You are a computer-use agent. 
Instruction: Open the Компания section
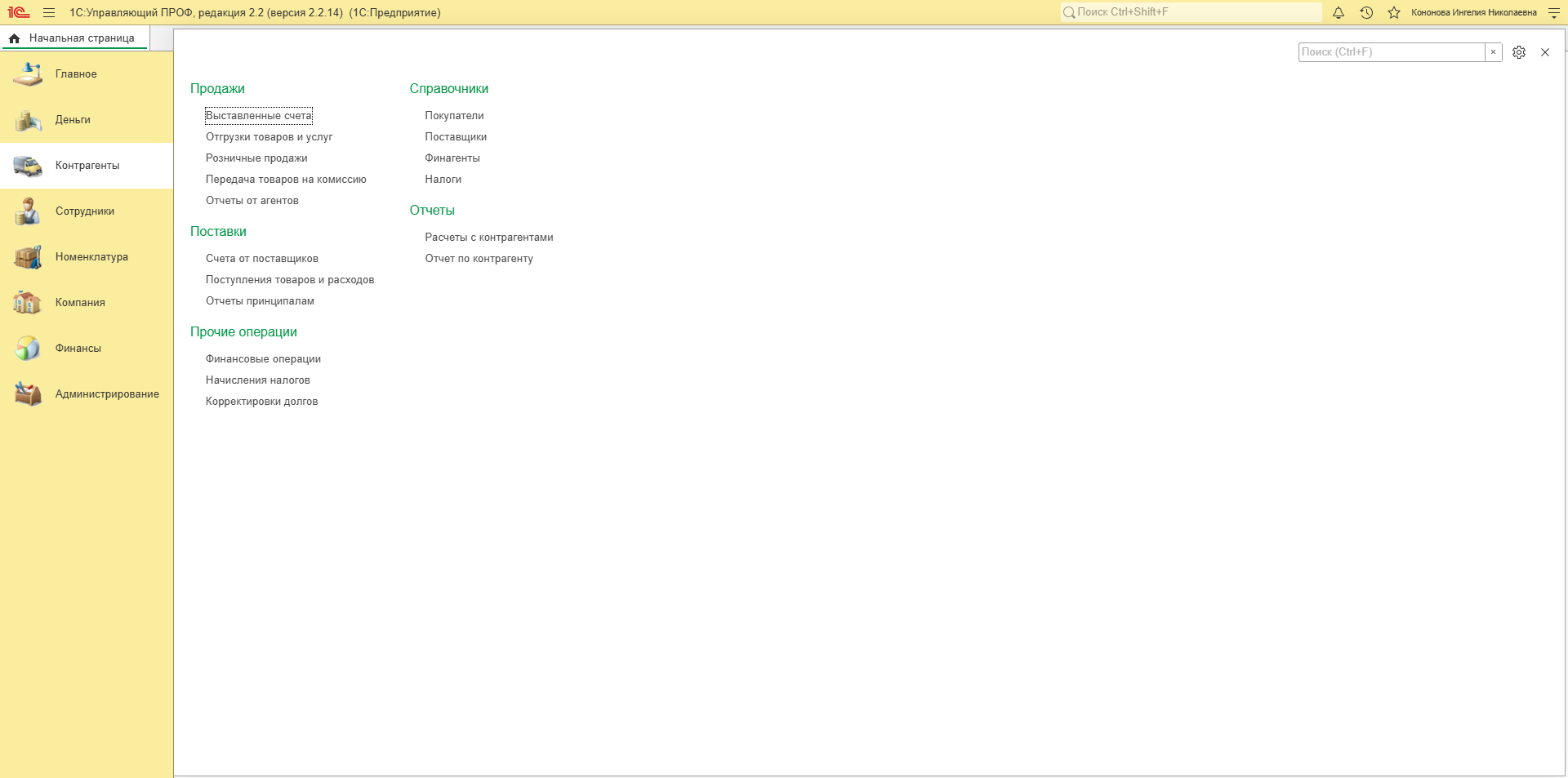pos(87,303)
